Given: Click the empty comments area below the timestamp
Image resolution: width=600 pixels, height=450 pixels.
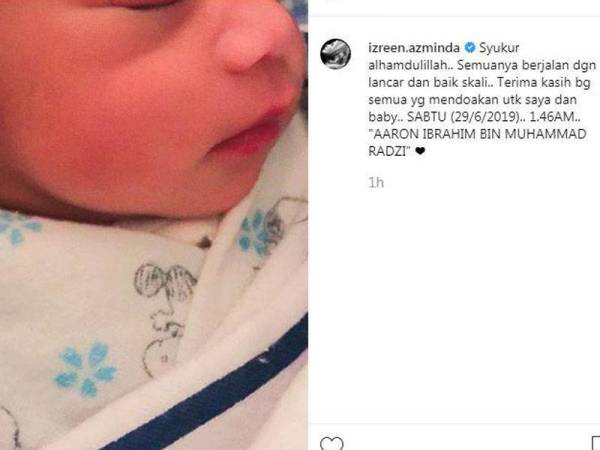Looking at the screenshot, I should point(454,306).
